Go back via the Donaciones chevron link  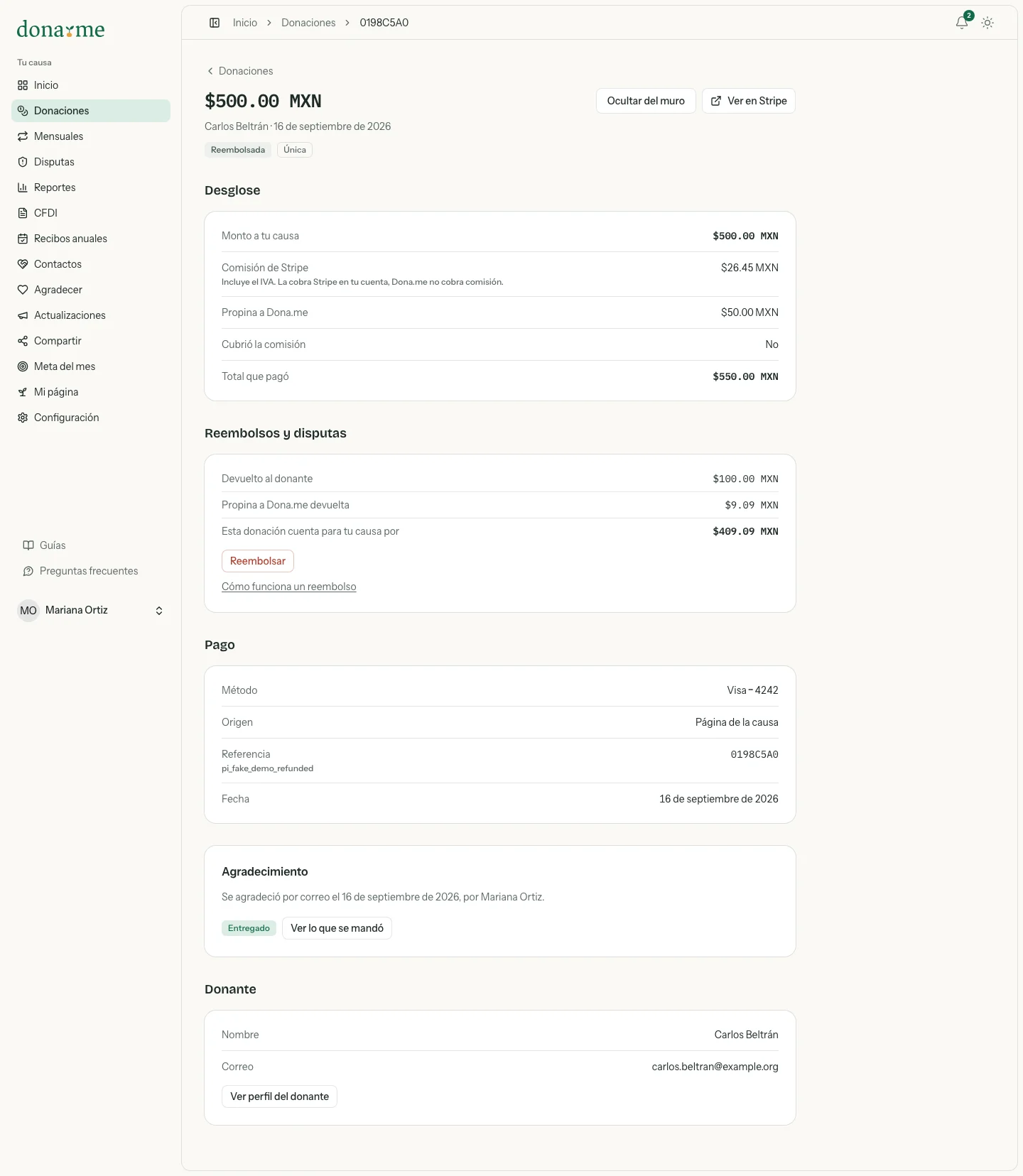pos(240,71)
